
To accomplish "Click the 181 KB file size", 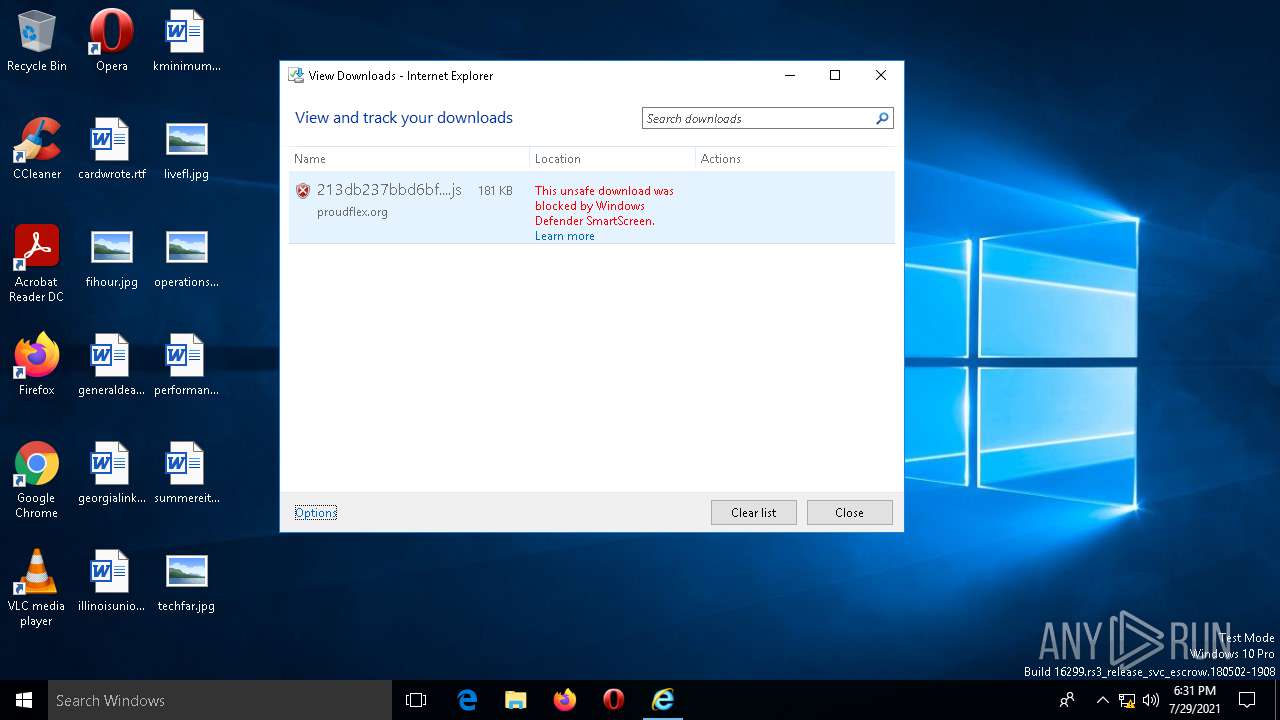I will tap(495, 190).
